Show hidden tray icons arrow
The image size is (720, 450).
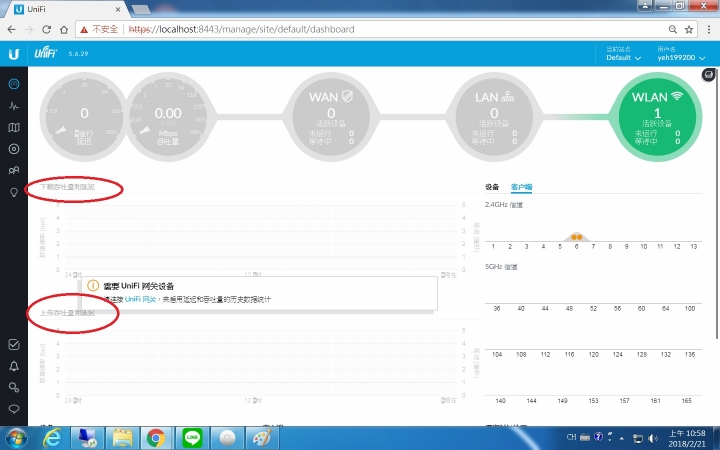click(622, 438)
